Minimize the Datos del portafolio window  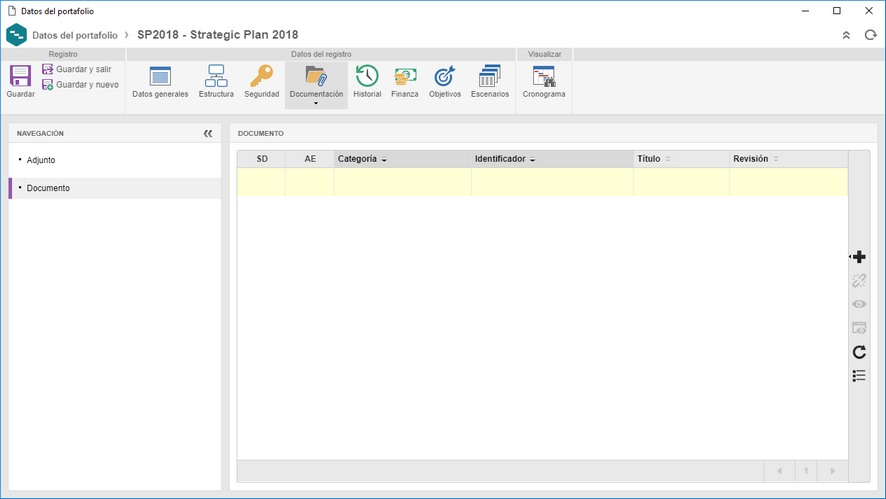coord(805,11)
